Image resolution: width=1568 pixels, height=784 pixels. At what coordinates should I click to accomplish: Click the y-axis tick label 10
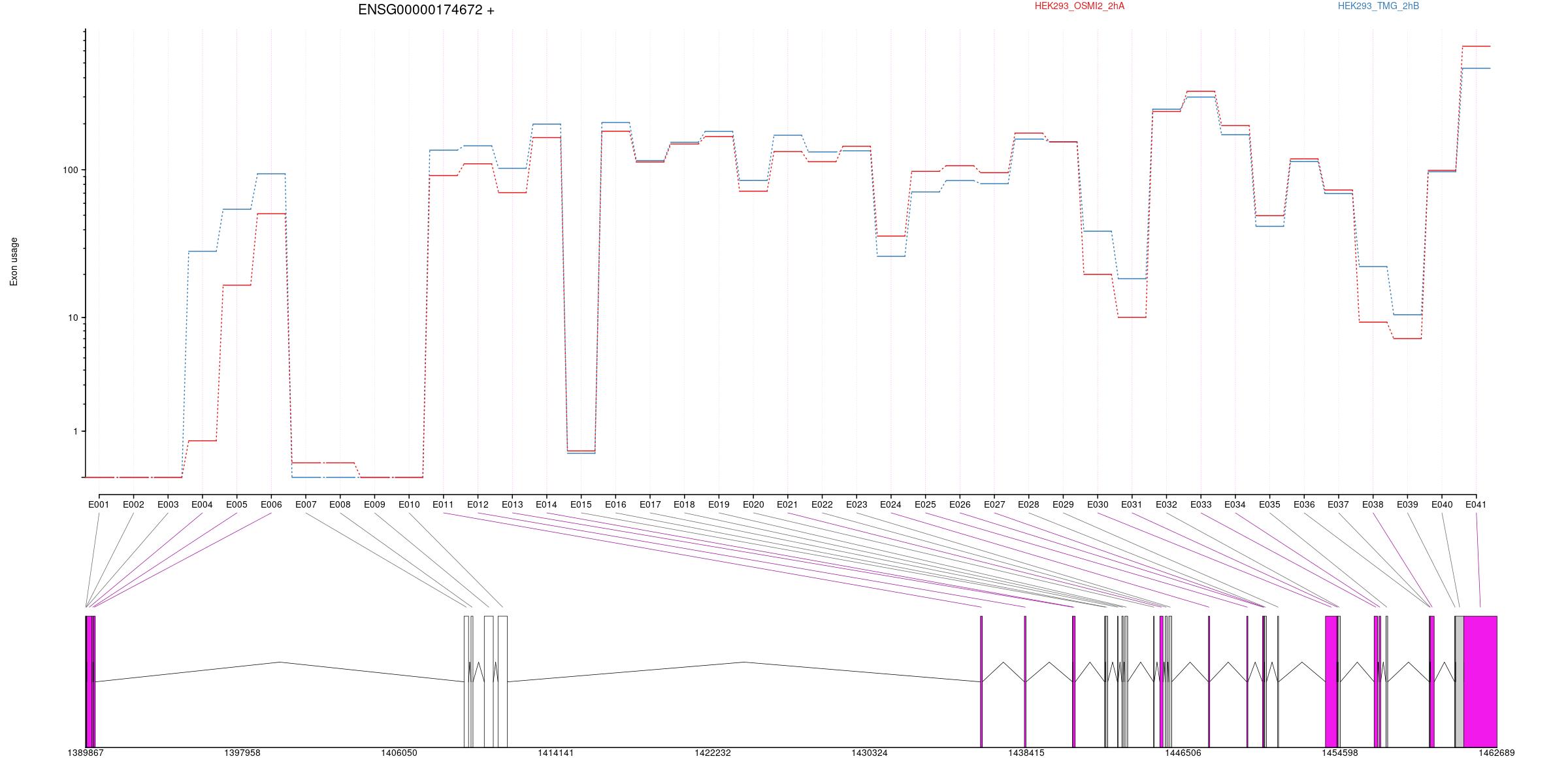(72, 318)
